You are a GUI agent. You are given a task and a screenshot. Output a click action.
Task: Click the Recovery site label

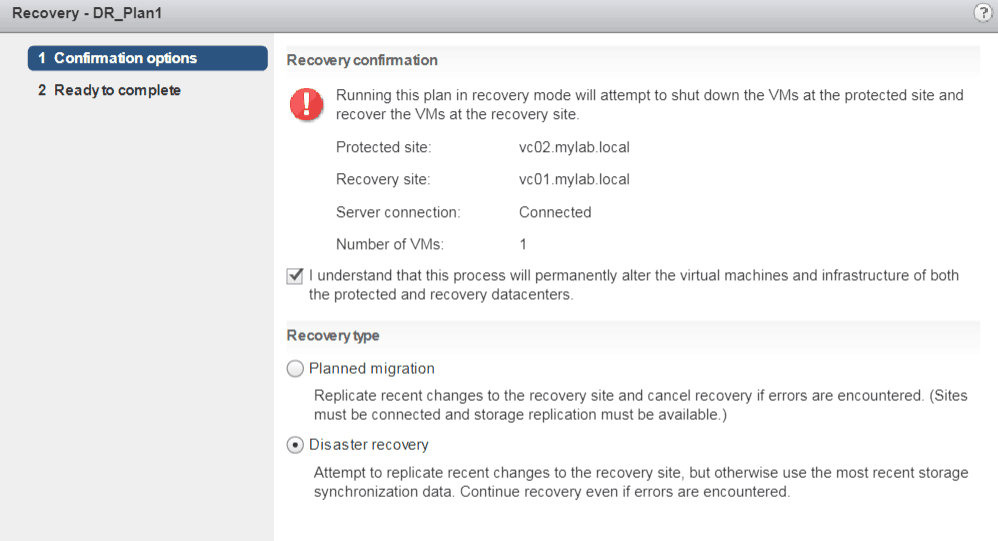point(383,180)
